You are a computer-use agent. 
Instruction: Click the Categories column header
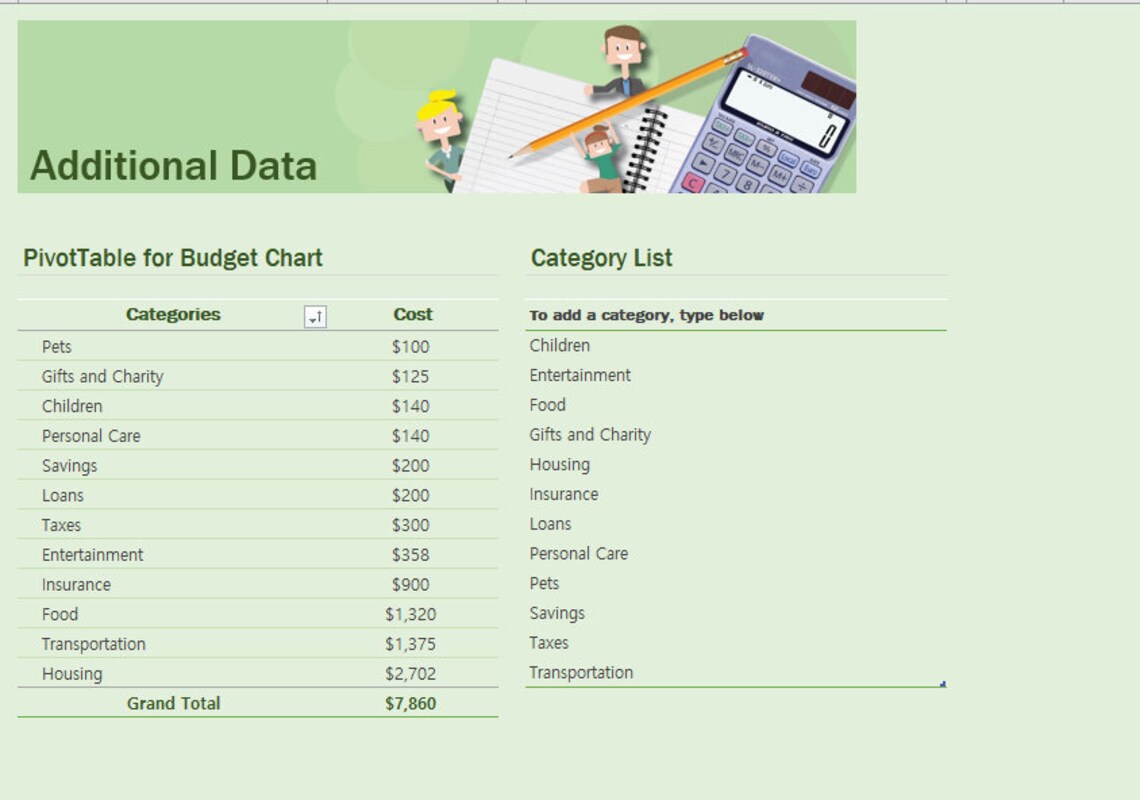[173, 313]
